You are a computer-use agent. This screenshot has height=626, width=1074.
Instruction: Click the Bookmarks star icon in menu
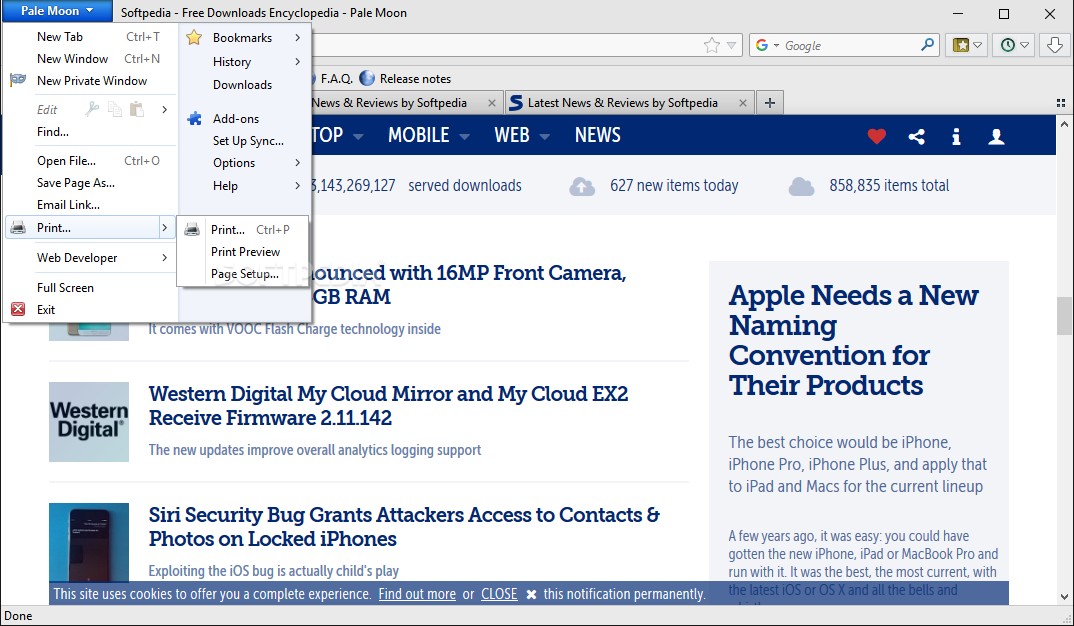click(x=195, y=38)
